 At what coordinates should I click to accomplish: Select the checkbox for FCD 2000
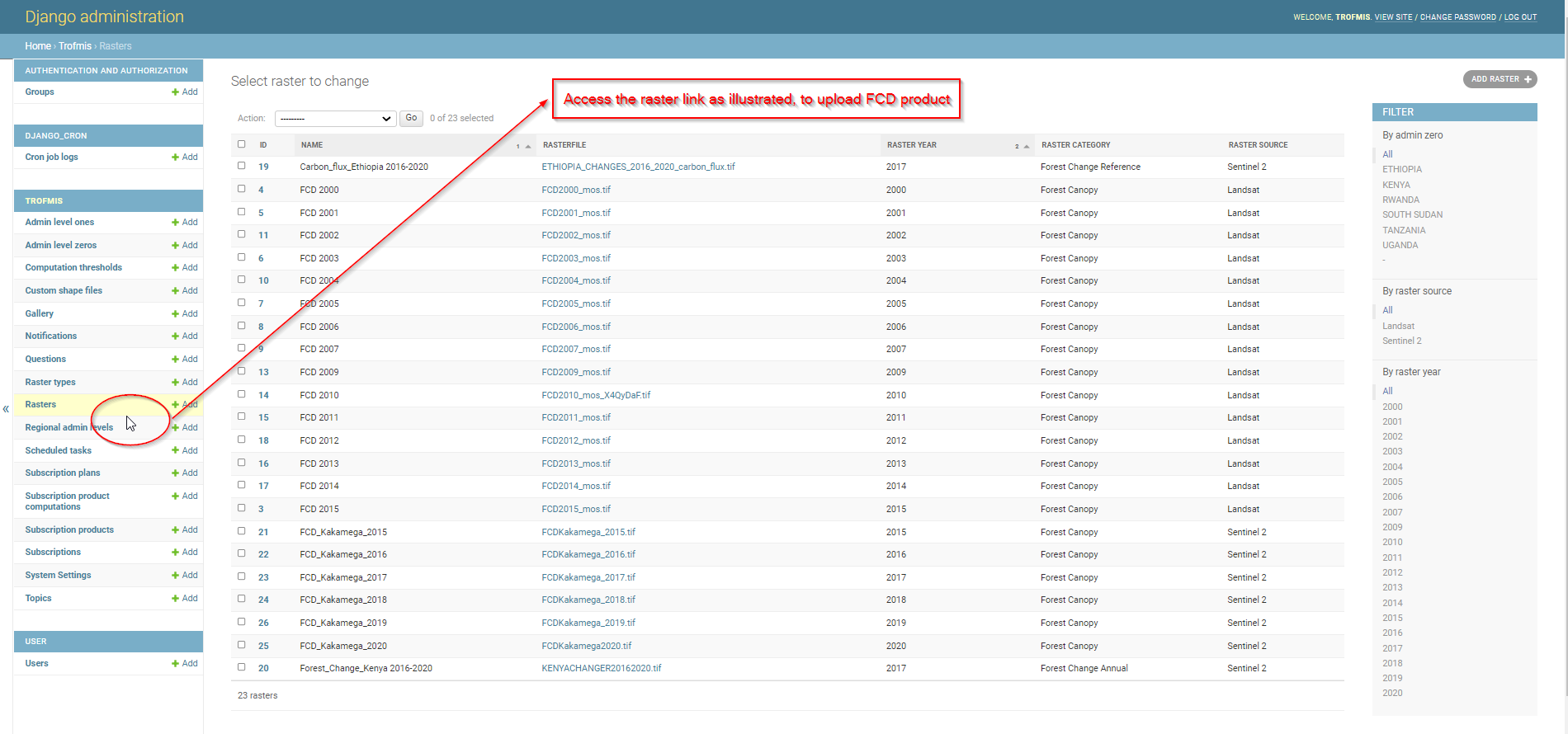coord(242,189)
